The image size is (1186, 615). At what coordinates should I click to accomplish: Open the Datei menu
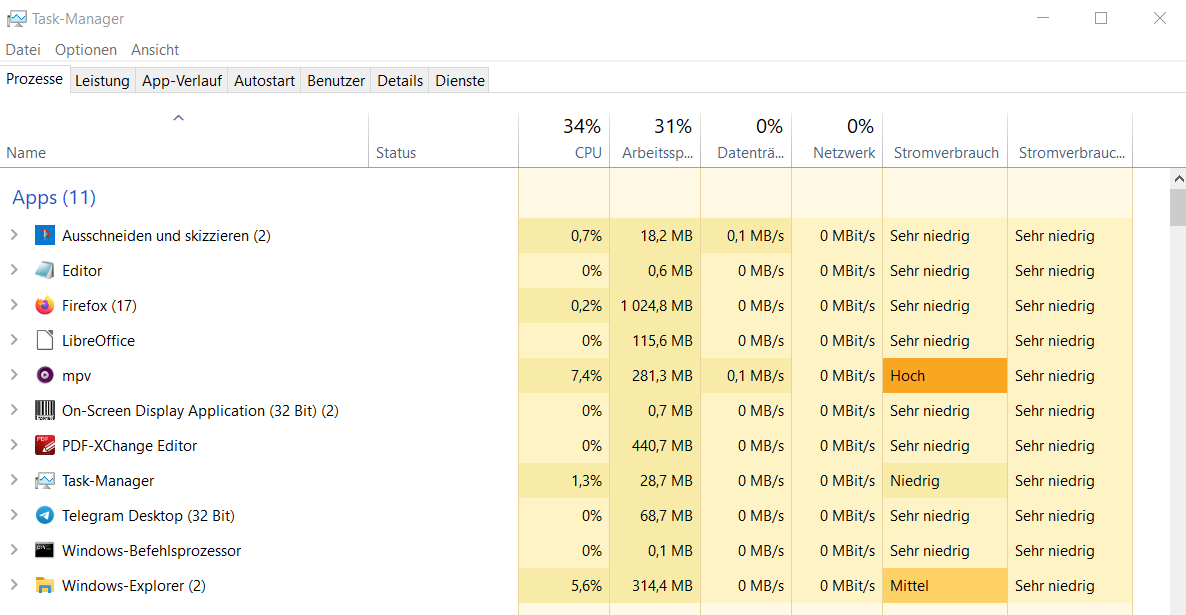[23, 50]
